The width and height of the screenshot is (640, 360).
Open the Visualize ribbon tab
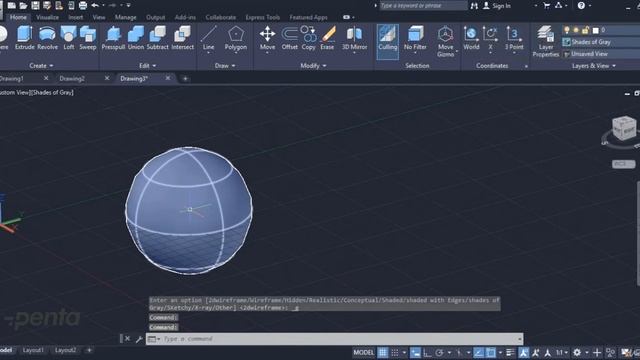(47, 17)
